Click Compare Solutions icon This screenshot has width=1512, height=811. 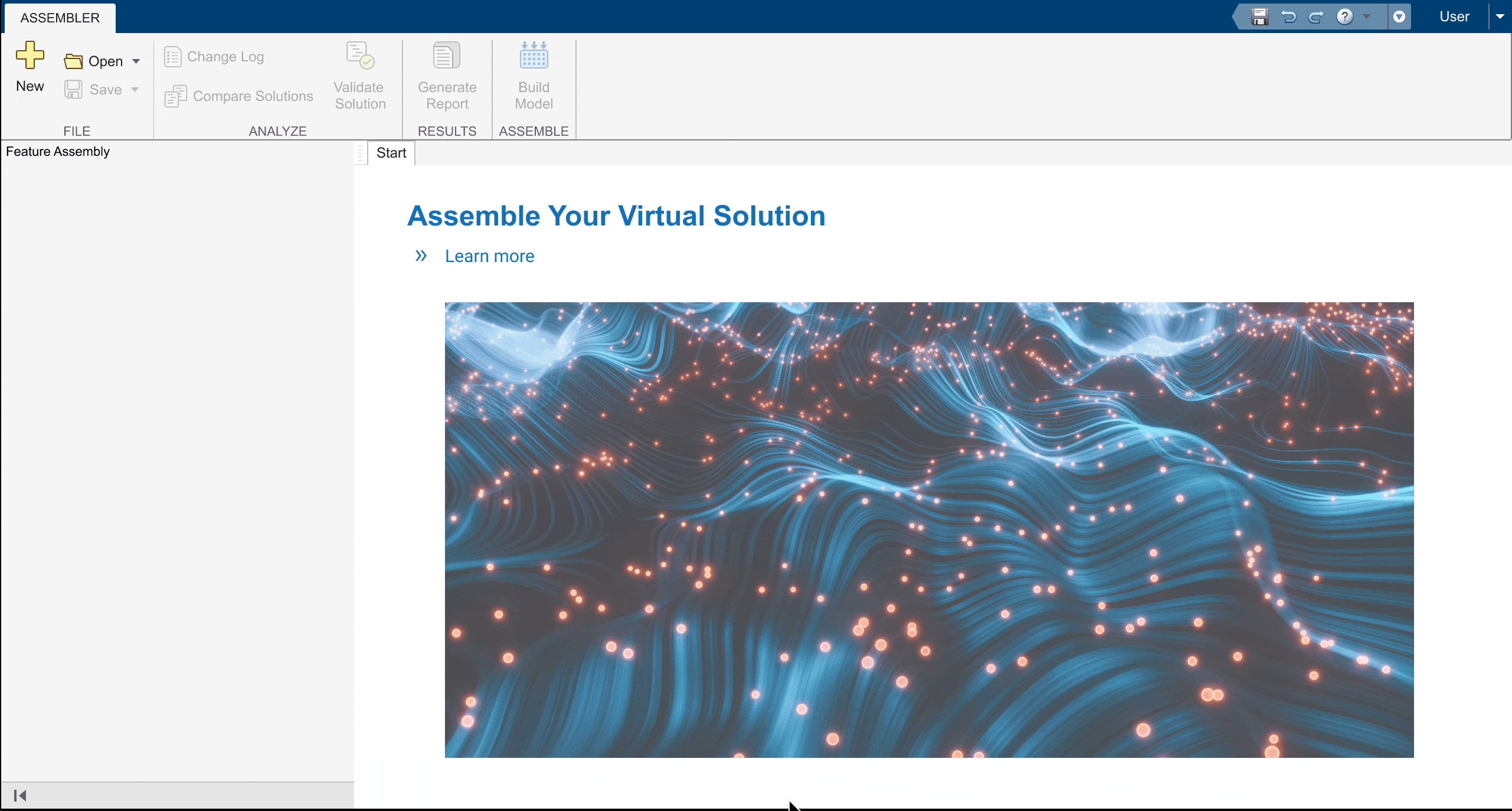(x=176, y=96)
